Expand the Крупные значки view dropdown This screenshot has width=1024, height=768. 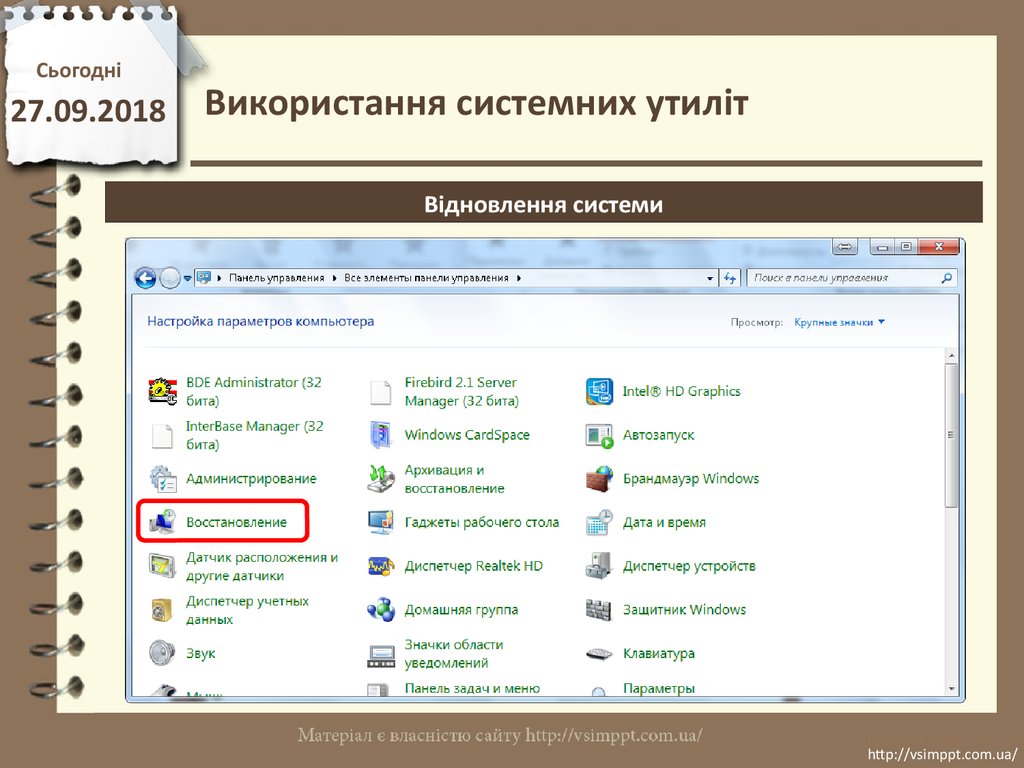coord(840,323)
